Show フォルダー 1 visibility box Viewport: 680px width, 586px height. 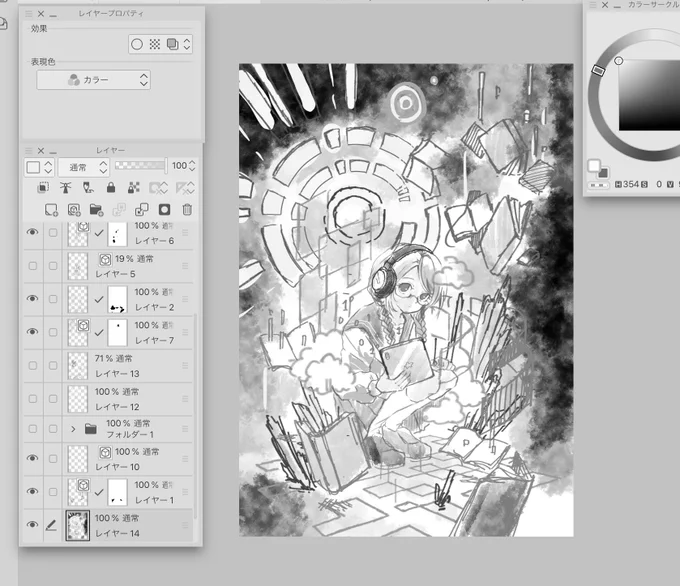pos(33,429)
